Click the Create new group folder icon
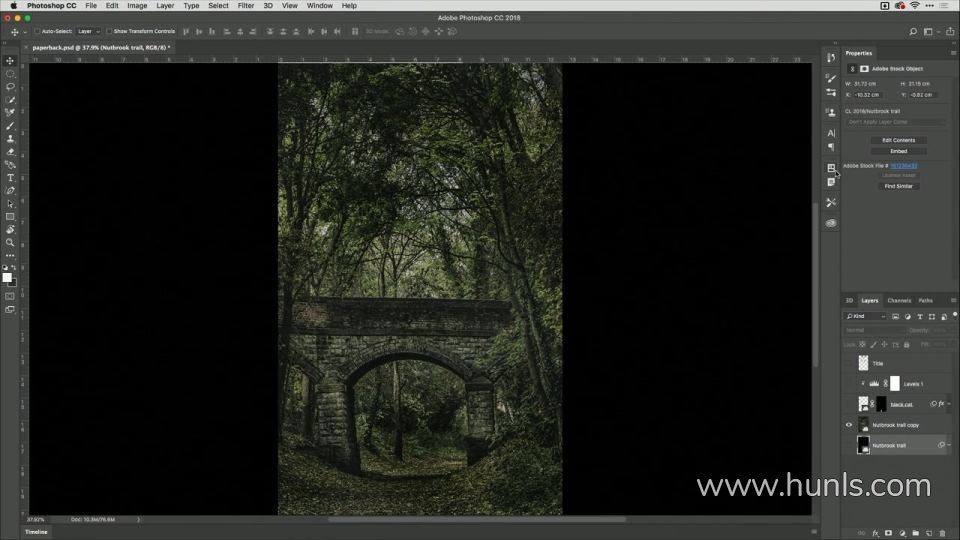 [915, 533]
